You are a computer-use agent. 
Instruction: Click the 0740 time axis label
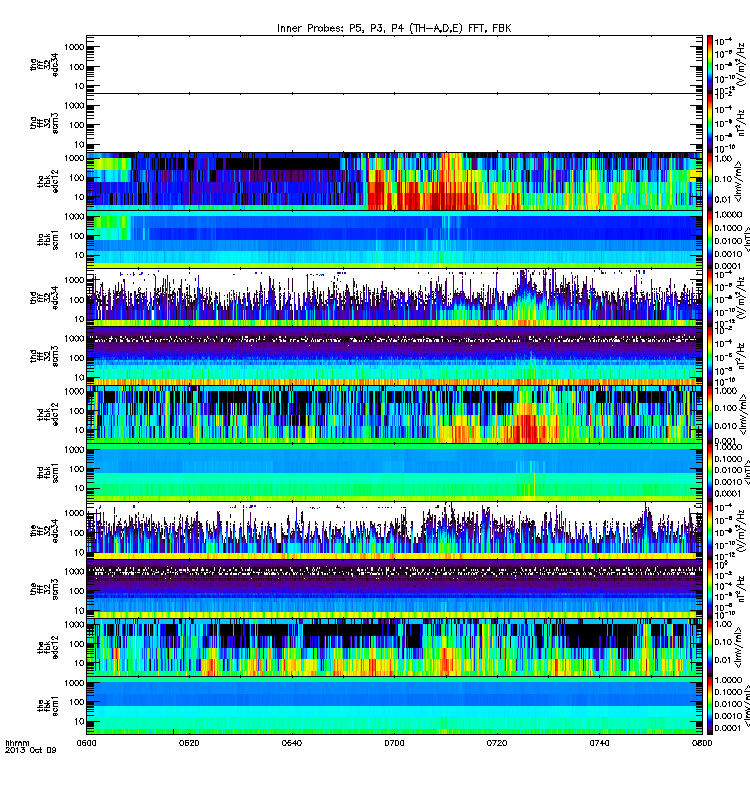[x=599, y=743]
